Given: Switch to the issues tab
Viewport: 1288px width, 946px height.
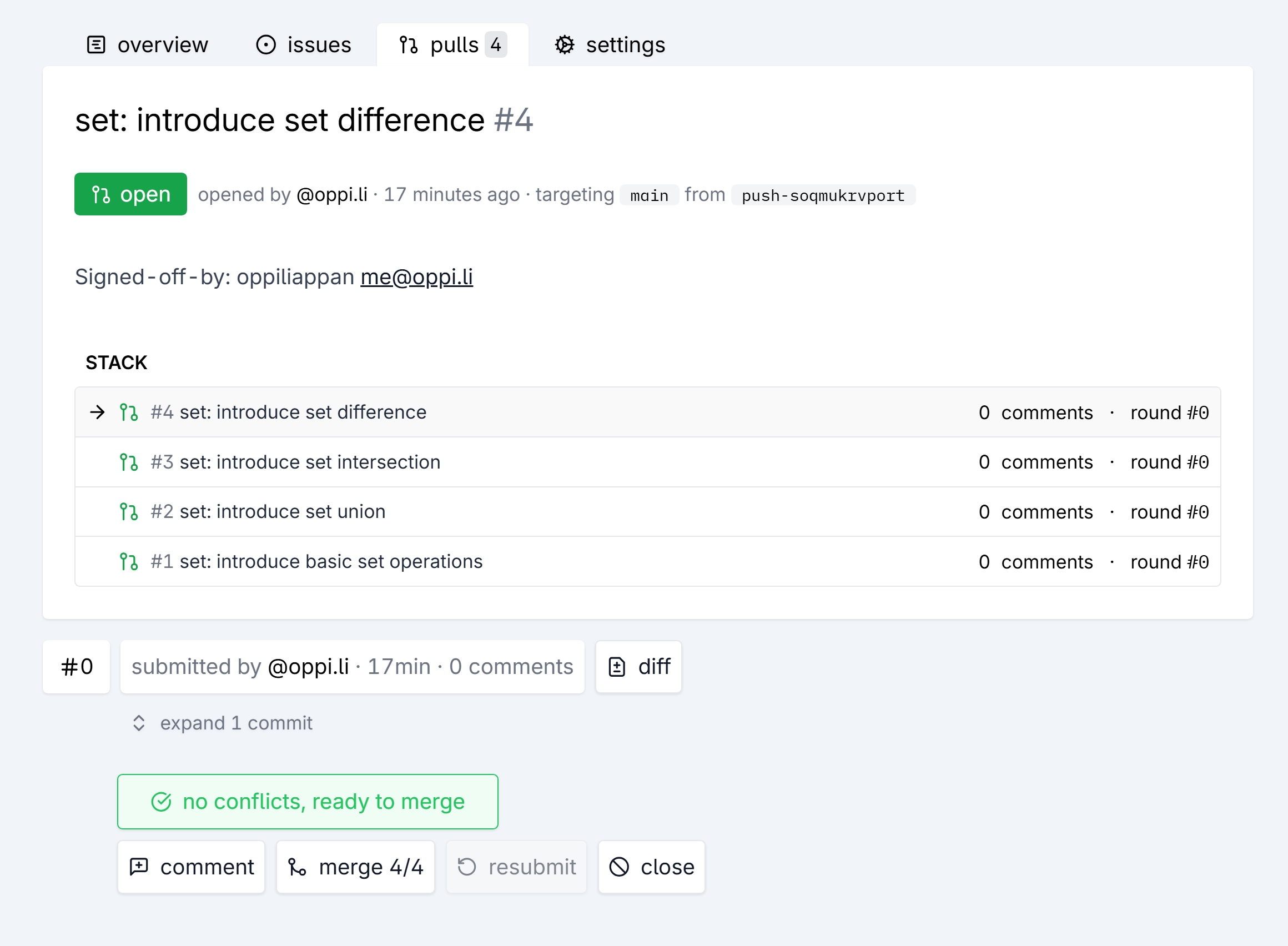Looking at the screenshot, I should pyautogui.click(x=304, y=44).
